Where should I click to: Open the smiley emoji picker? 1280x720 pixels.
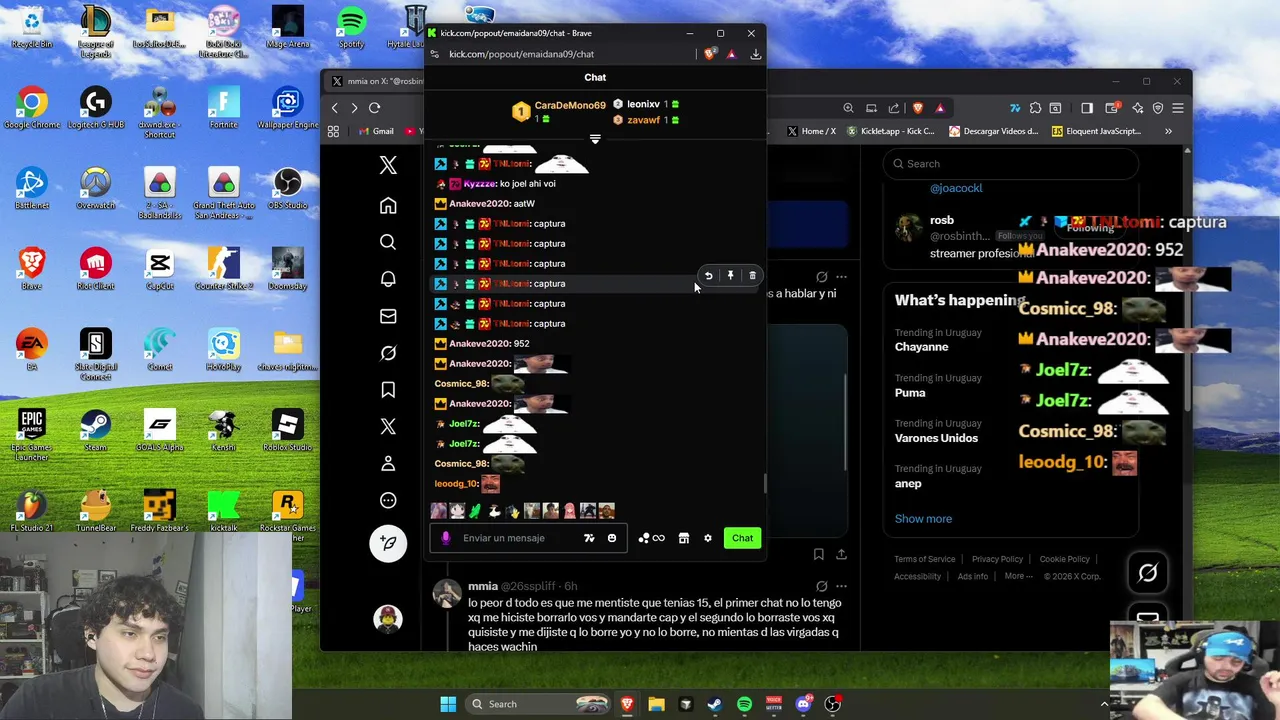click(612, 538)
